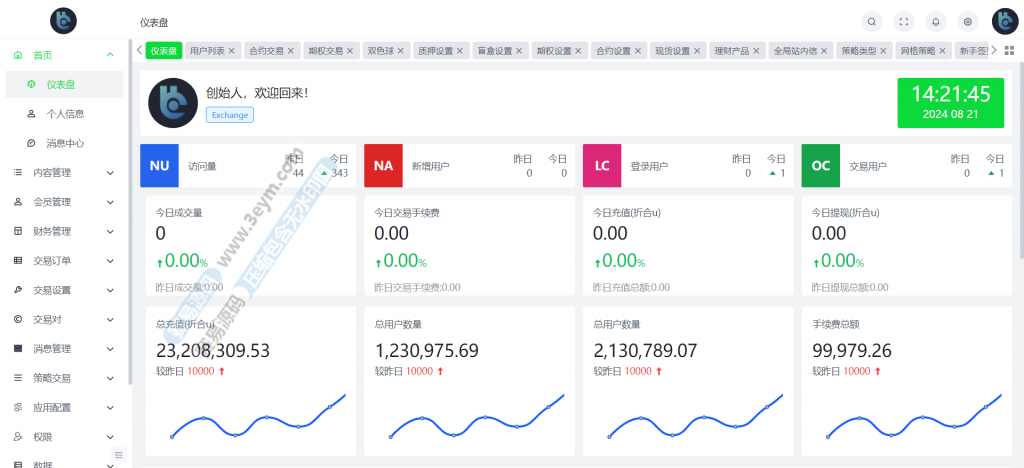This screenshot has height=468, width=1024.
Task: Expand the 内容管理 menu
Action: [x=65, y=172]
